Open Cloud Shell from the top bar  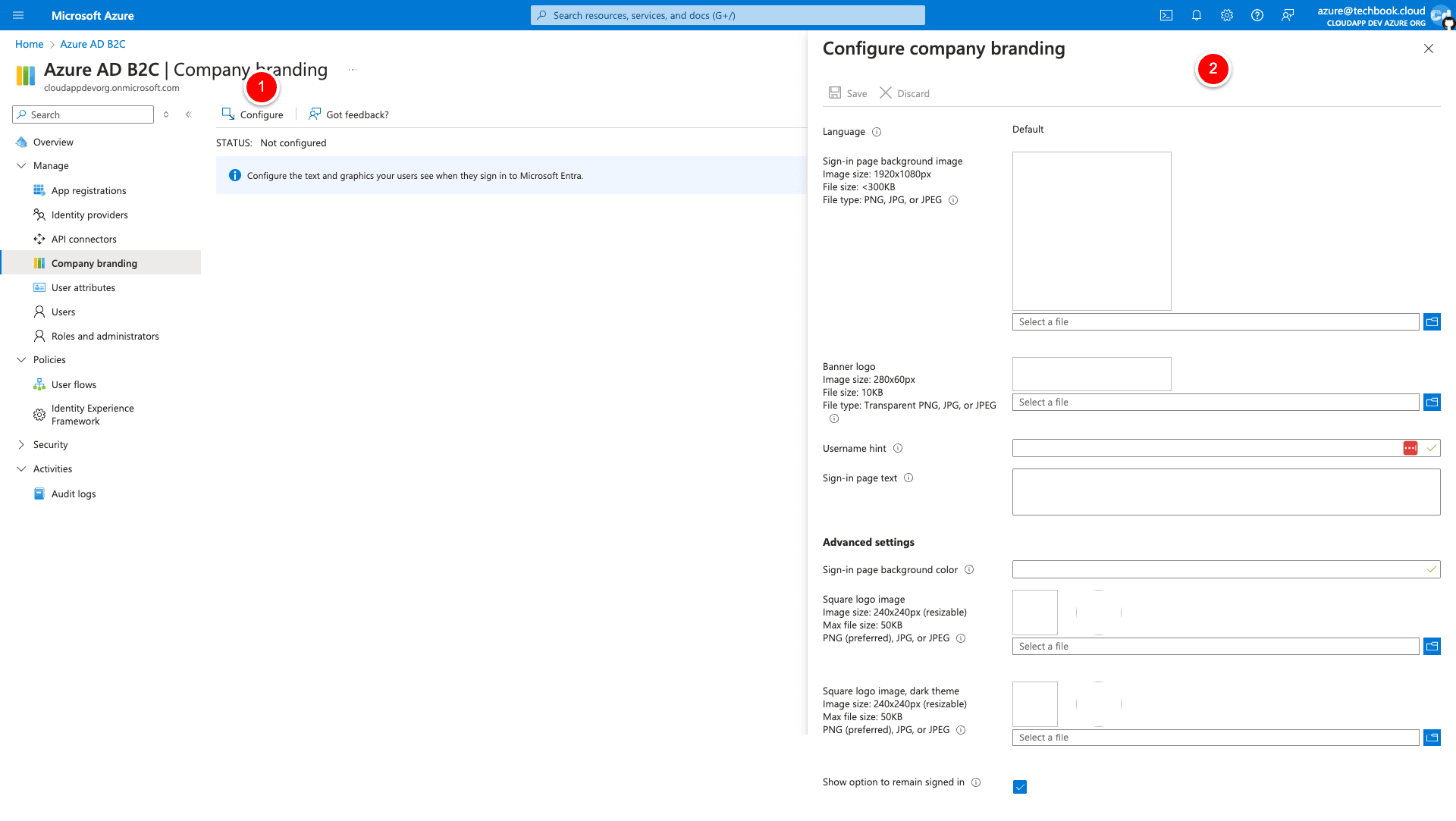[1166, 15]
